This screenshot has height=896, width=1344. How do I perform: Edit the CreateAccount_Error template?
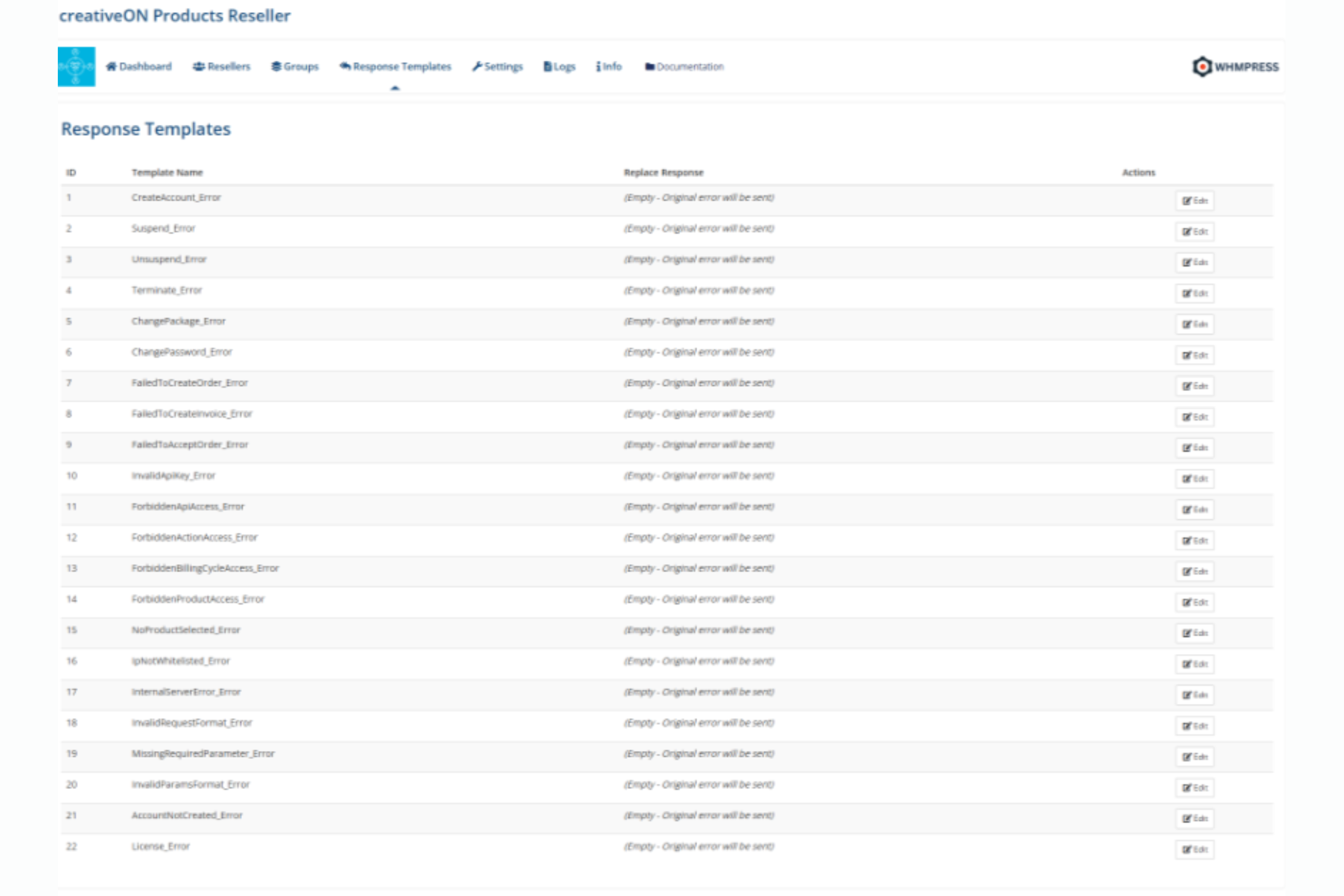tap(1194, 201)
